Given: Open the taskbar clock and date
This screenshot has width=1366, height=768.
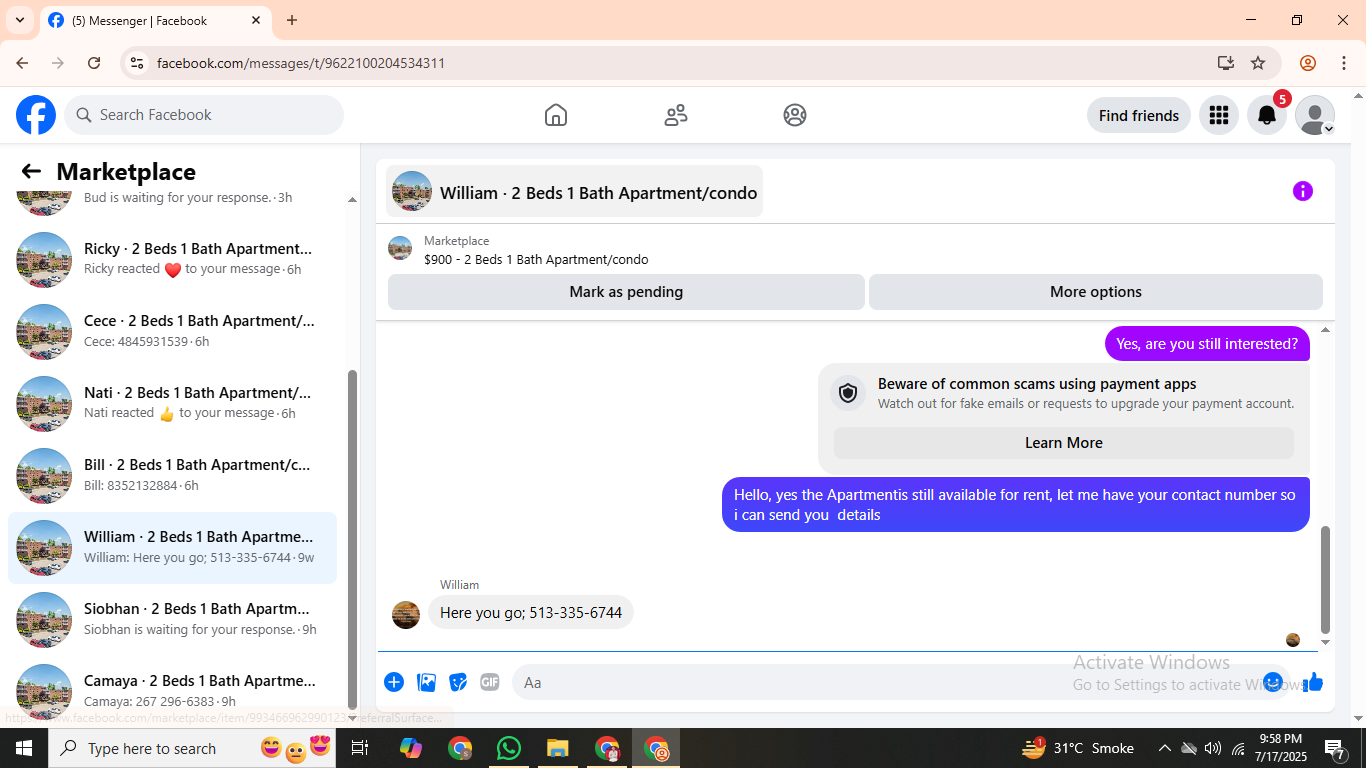Looking at the screenshot, I should 1280,748.
